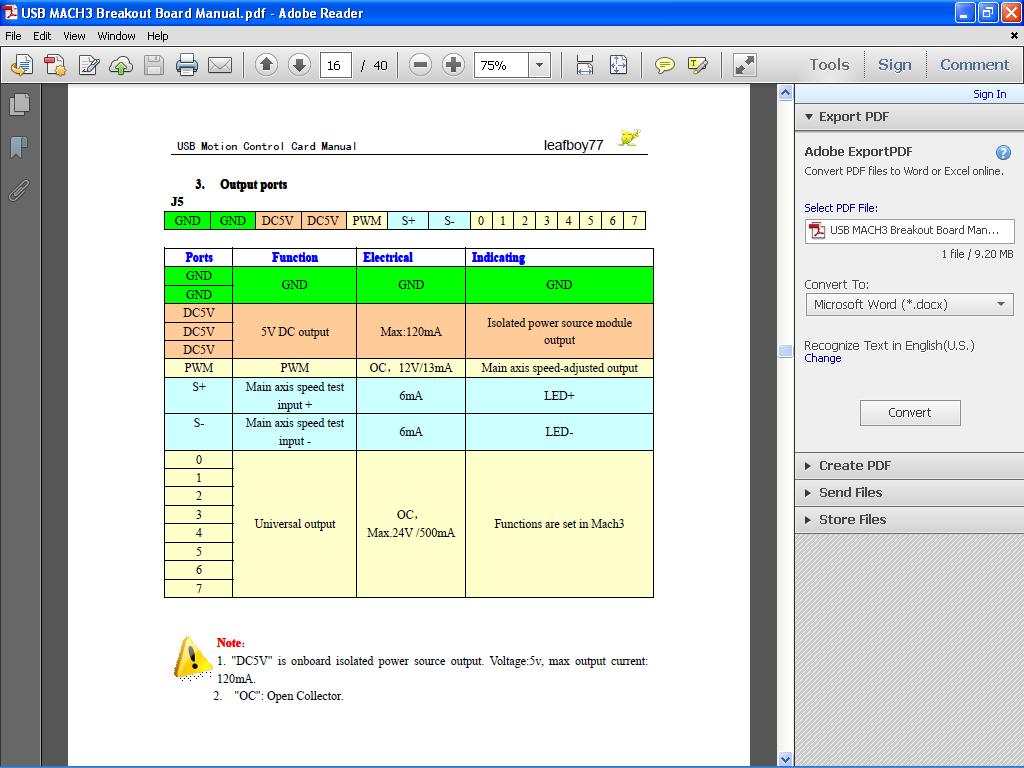
Task: Open the zoom percentage dropdown
Action: [x=540, y=65]
